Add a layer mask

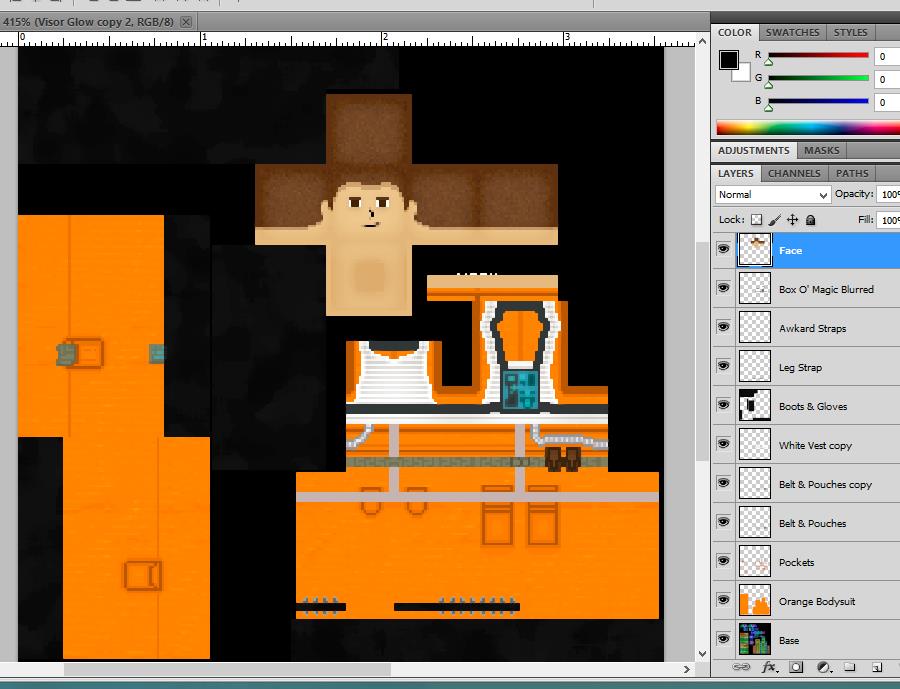797,667
